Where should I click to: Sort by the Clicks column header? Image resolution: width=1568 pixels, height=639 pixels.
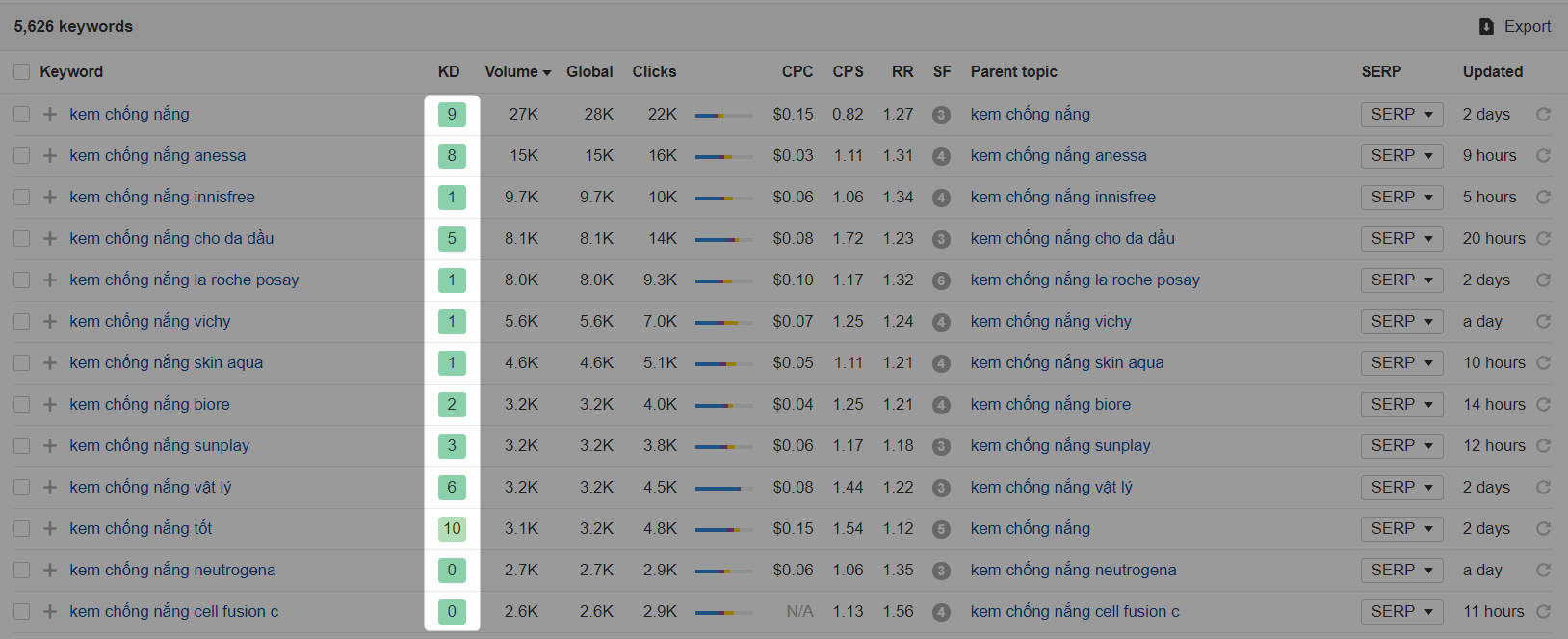coord(654,72)
